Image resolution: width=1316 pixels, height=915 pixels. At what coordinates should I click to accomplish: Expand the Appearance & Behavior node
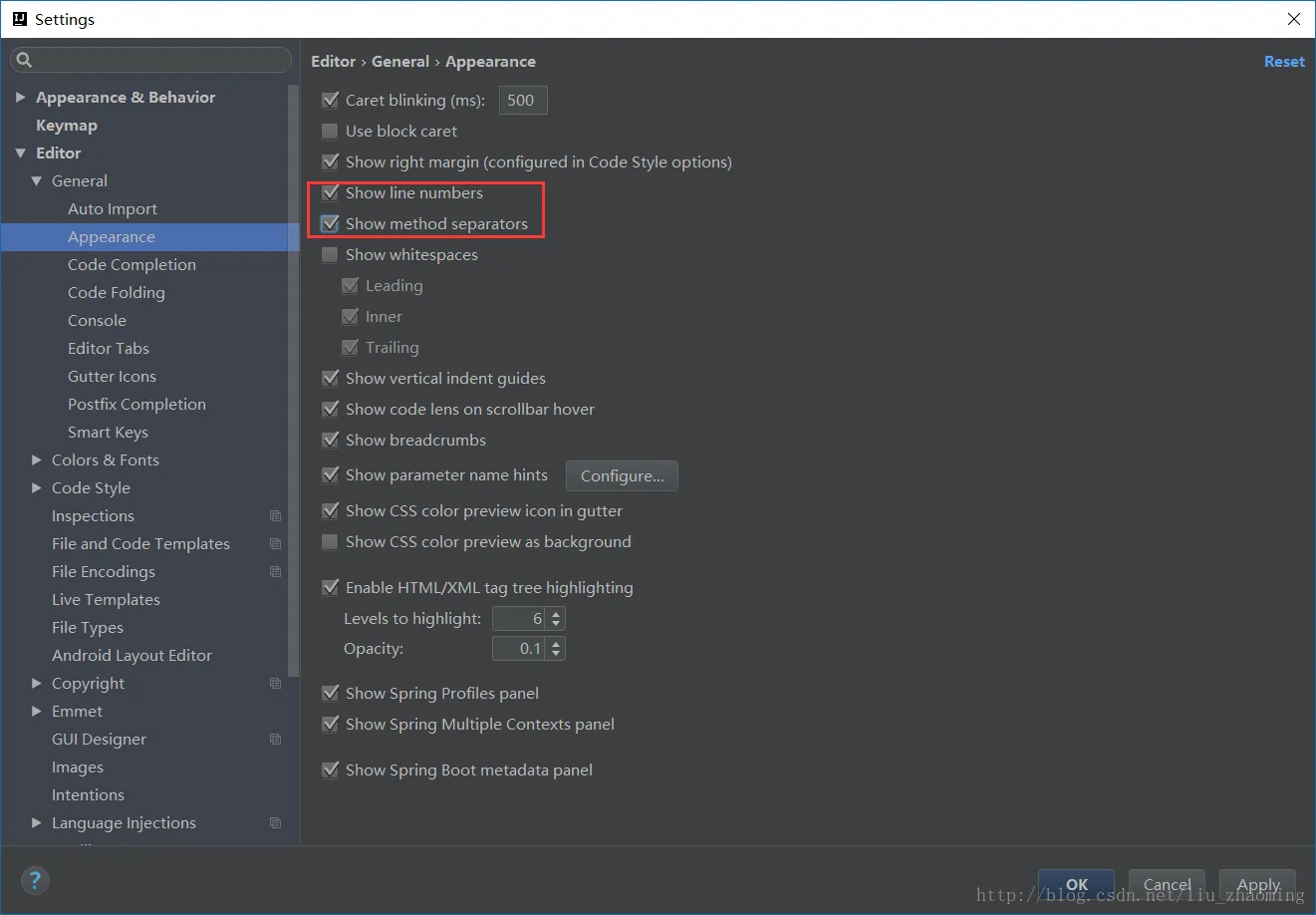click(x=21, y=97)
